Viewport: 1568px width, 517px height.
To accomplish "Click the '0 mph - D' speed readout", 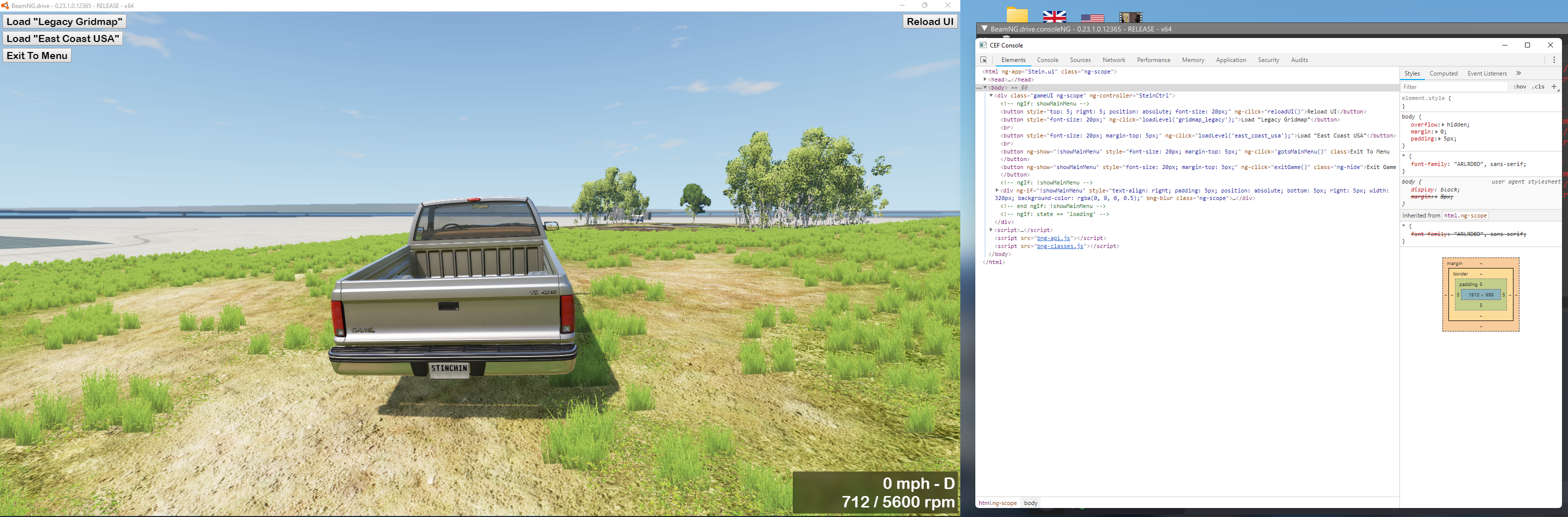I will coord(918,483).
